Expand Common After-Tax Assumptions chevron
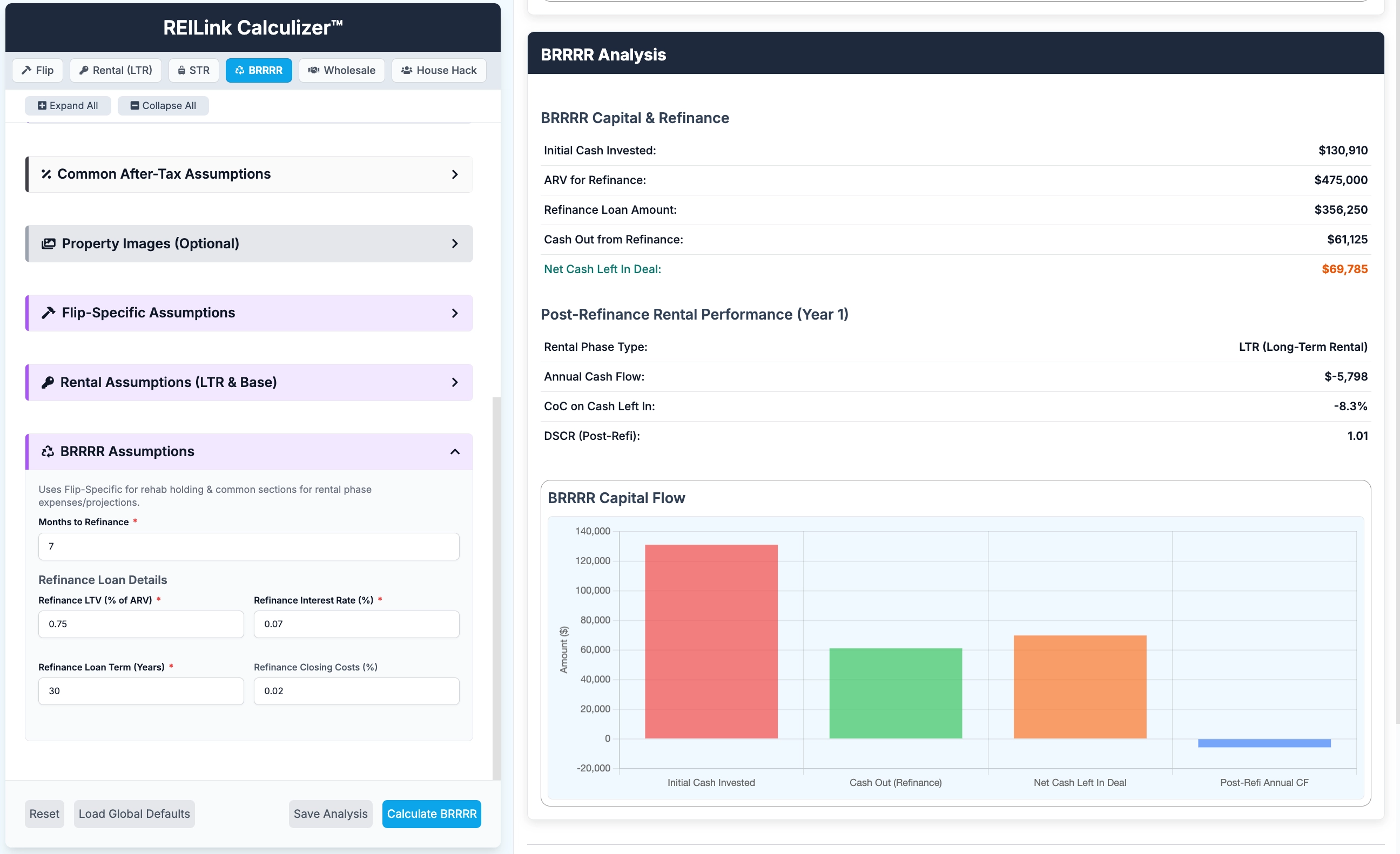The image size is (1400, 854). [x=455, y=174]
